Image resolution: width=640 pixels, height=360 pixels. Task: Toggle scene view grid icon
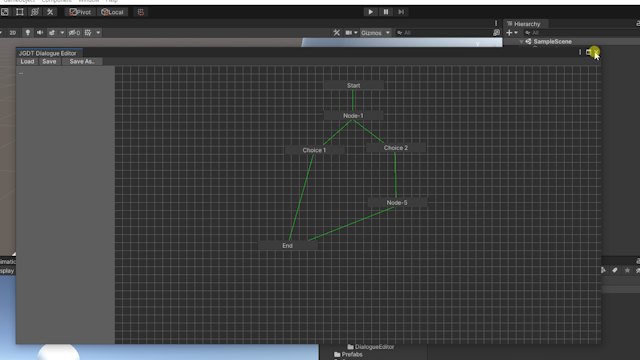88,33
